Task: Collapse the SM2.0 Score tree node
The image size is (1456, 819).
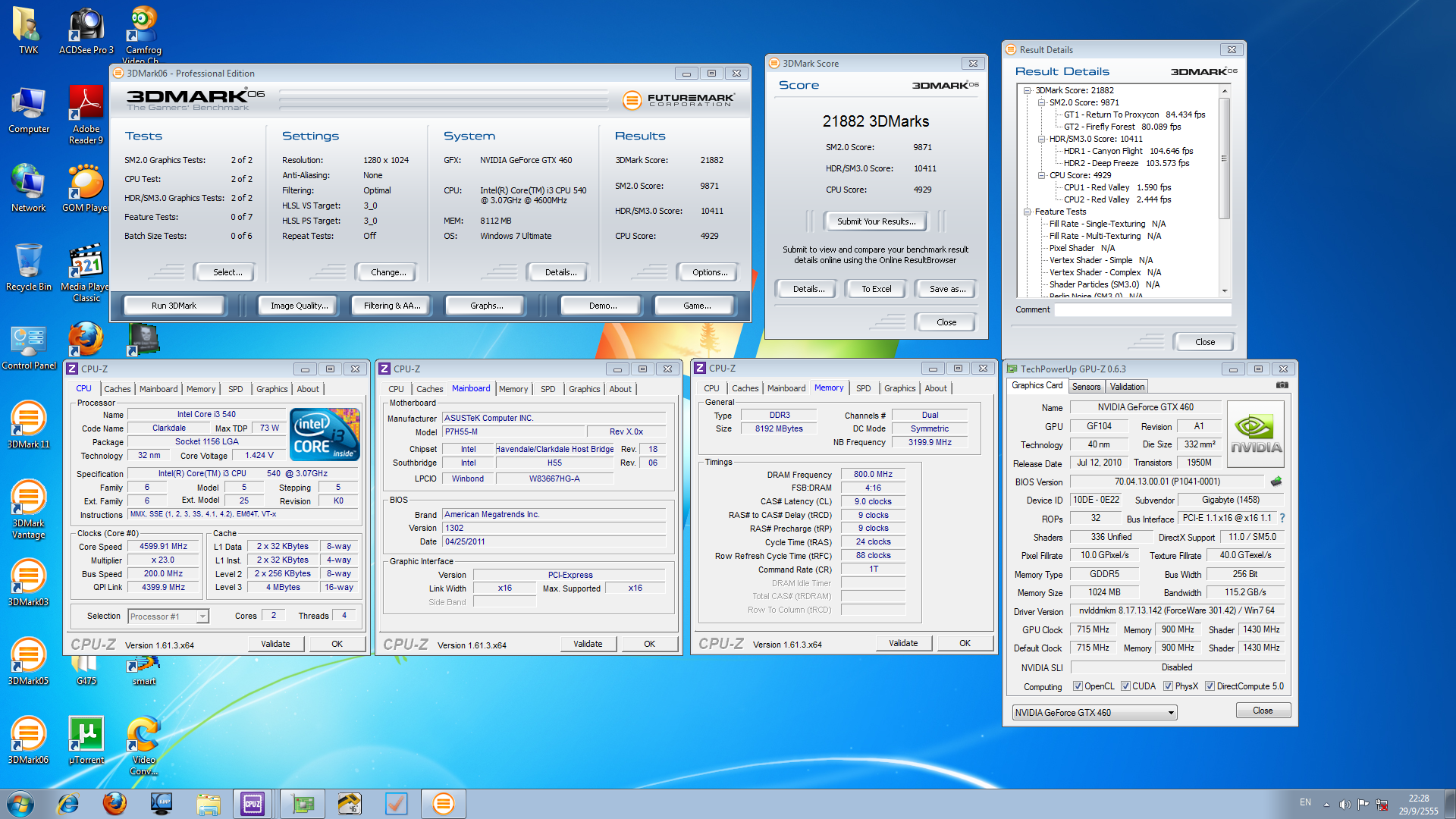Action: pos(1042,102)
